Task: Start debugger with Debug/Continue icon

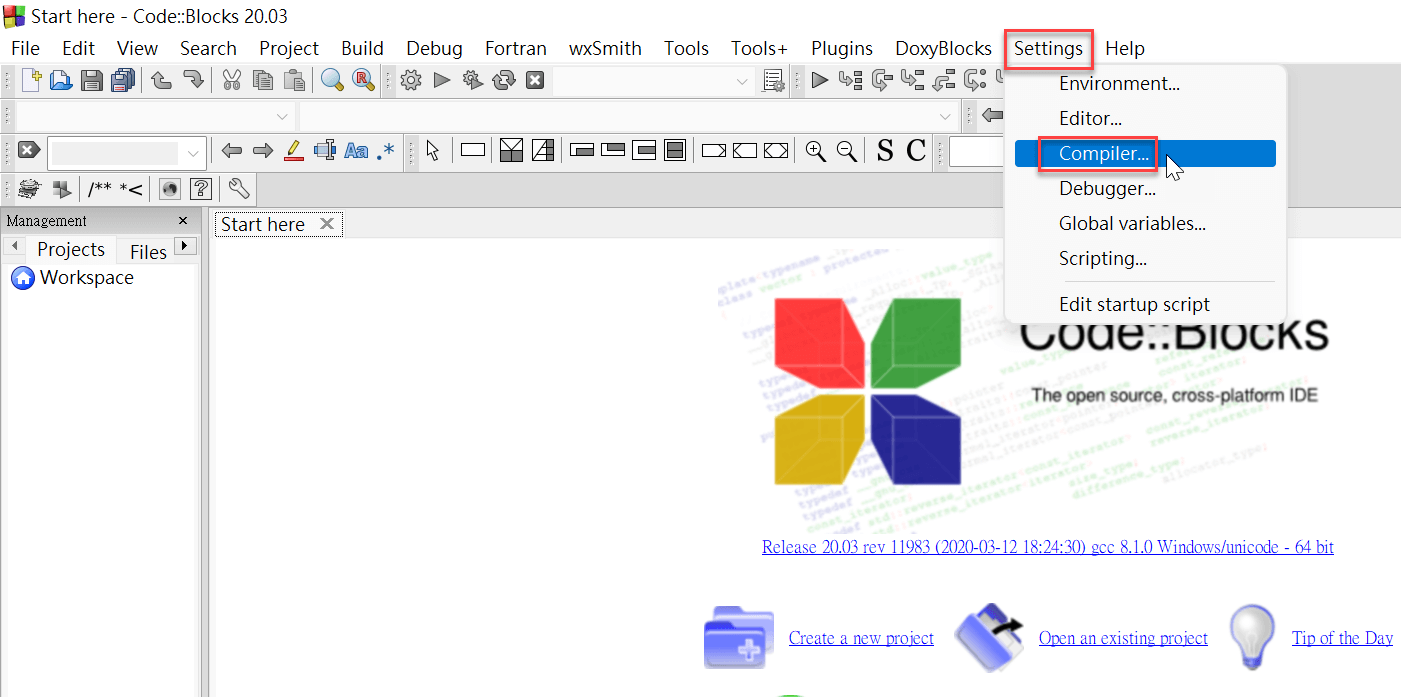Action: [x=820, y=81]
